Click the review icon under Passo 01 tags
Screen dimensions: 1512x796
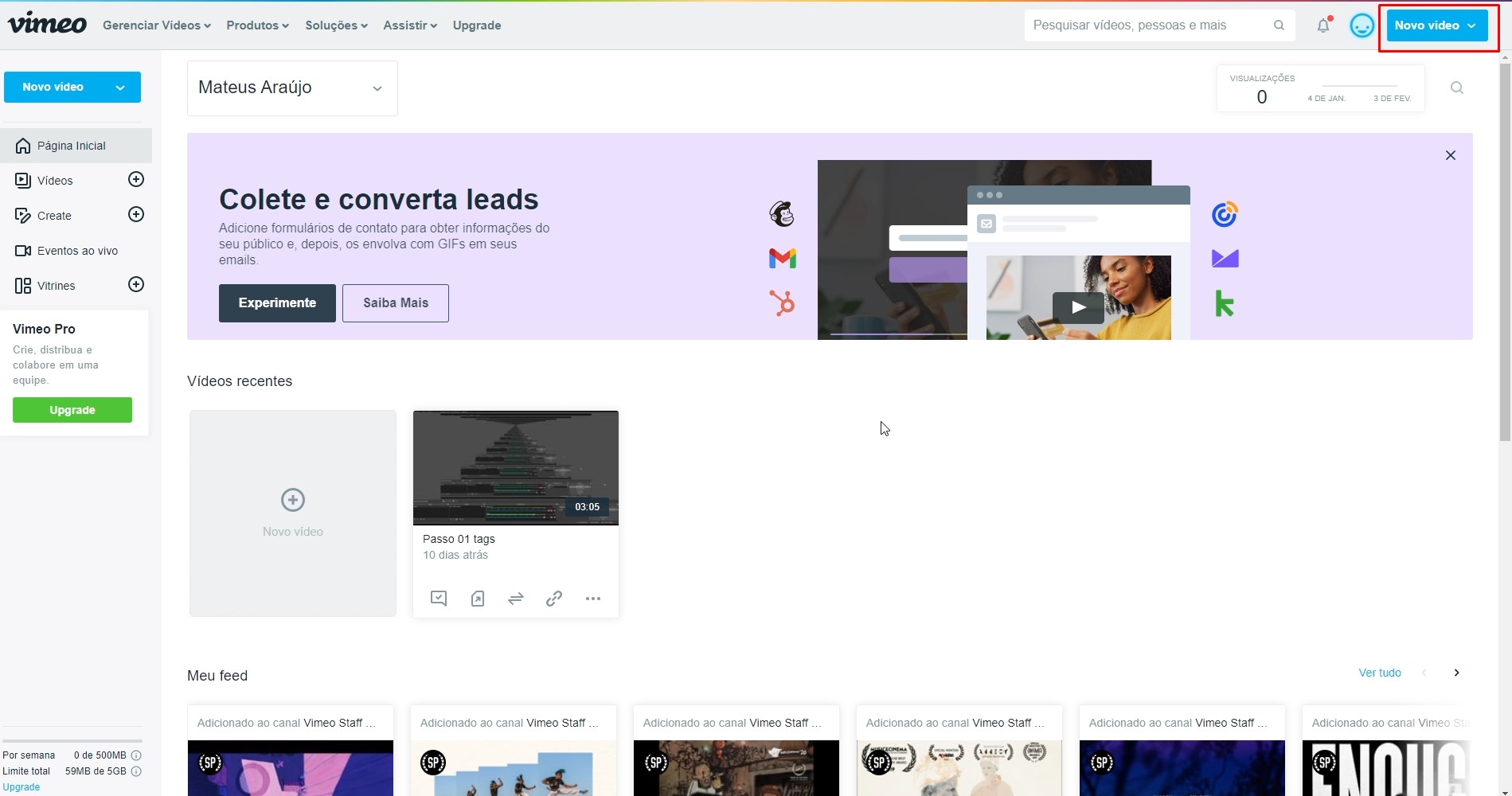pos(439,599)
